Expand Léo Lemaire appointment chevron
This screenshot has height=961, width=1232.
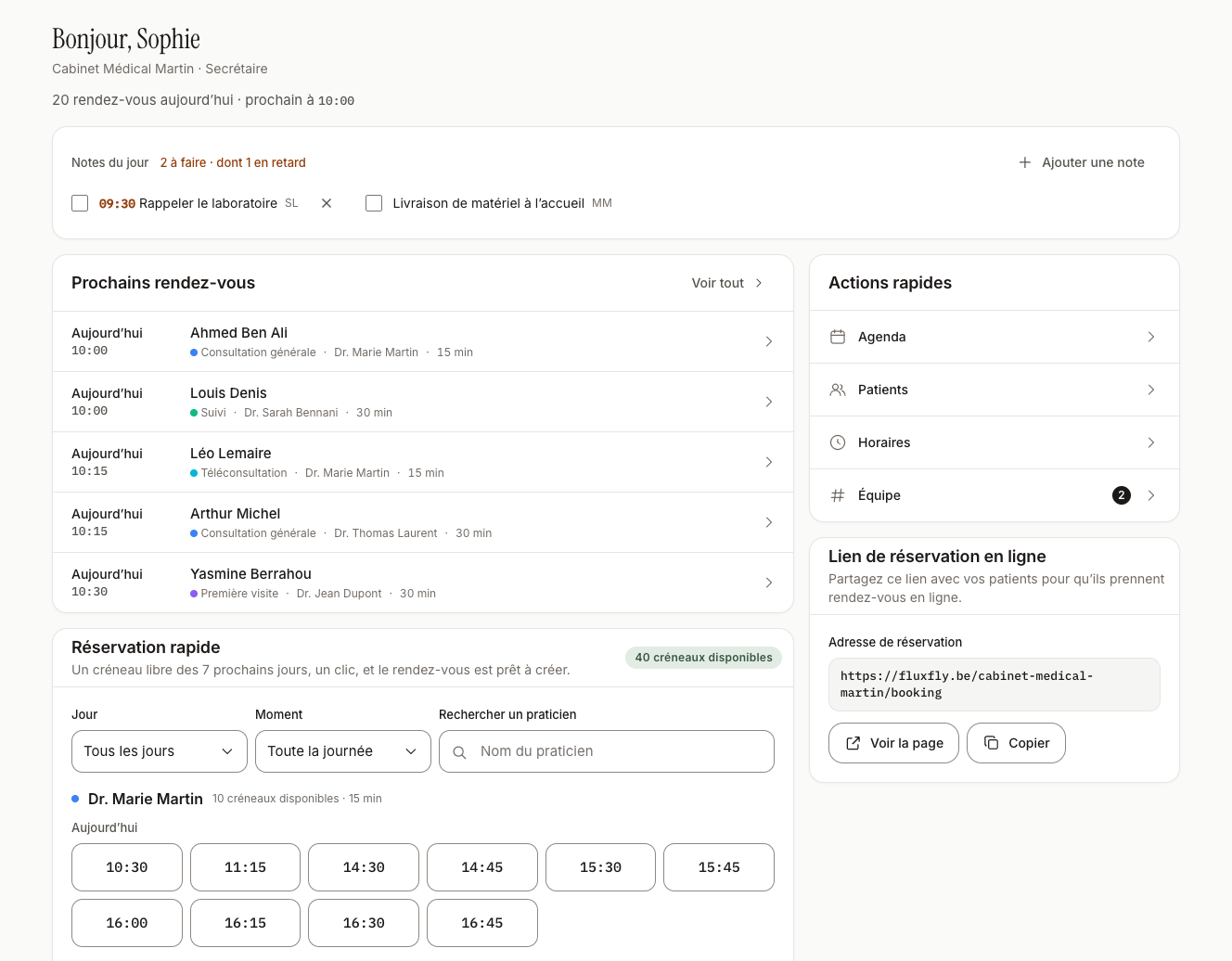coord(769,462)
